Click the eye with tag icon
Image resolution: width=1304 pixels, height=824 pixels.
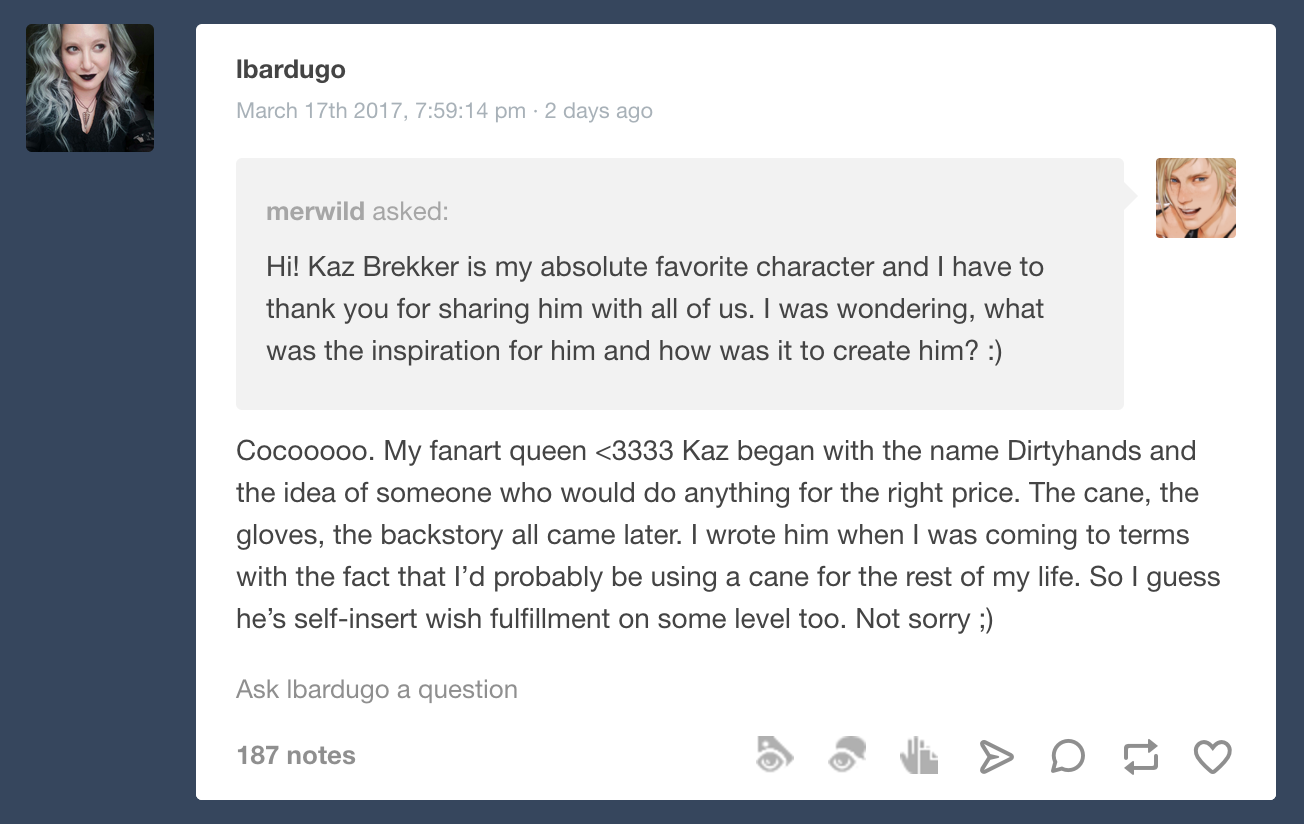tap(774, 754)
